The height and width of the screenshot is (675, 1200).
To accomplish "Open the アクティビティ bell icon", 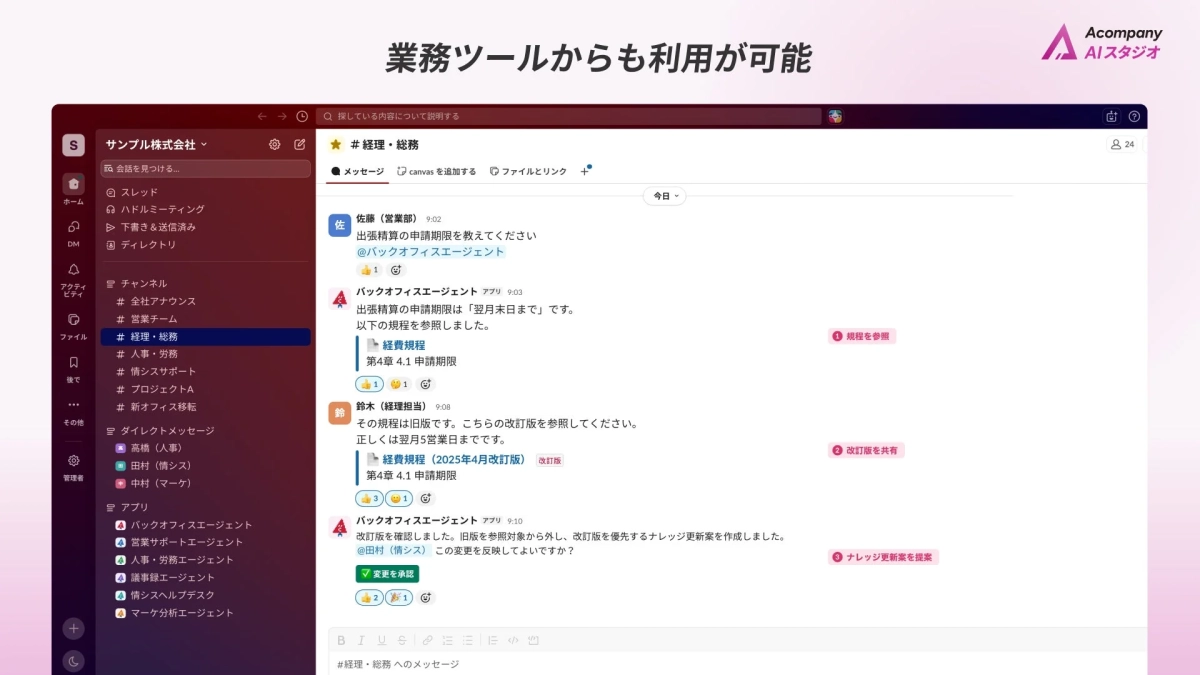I will pyautogui.click(x=73, y=269).
